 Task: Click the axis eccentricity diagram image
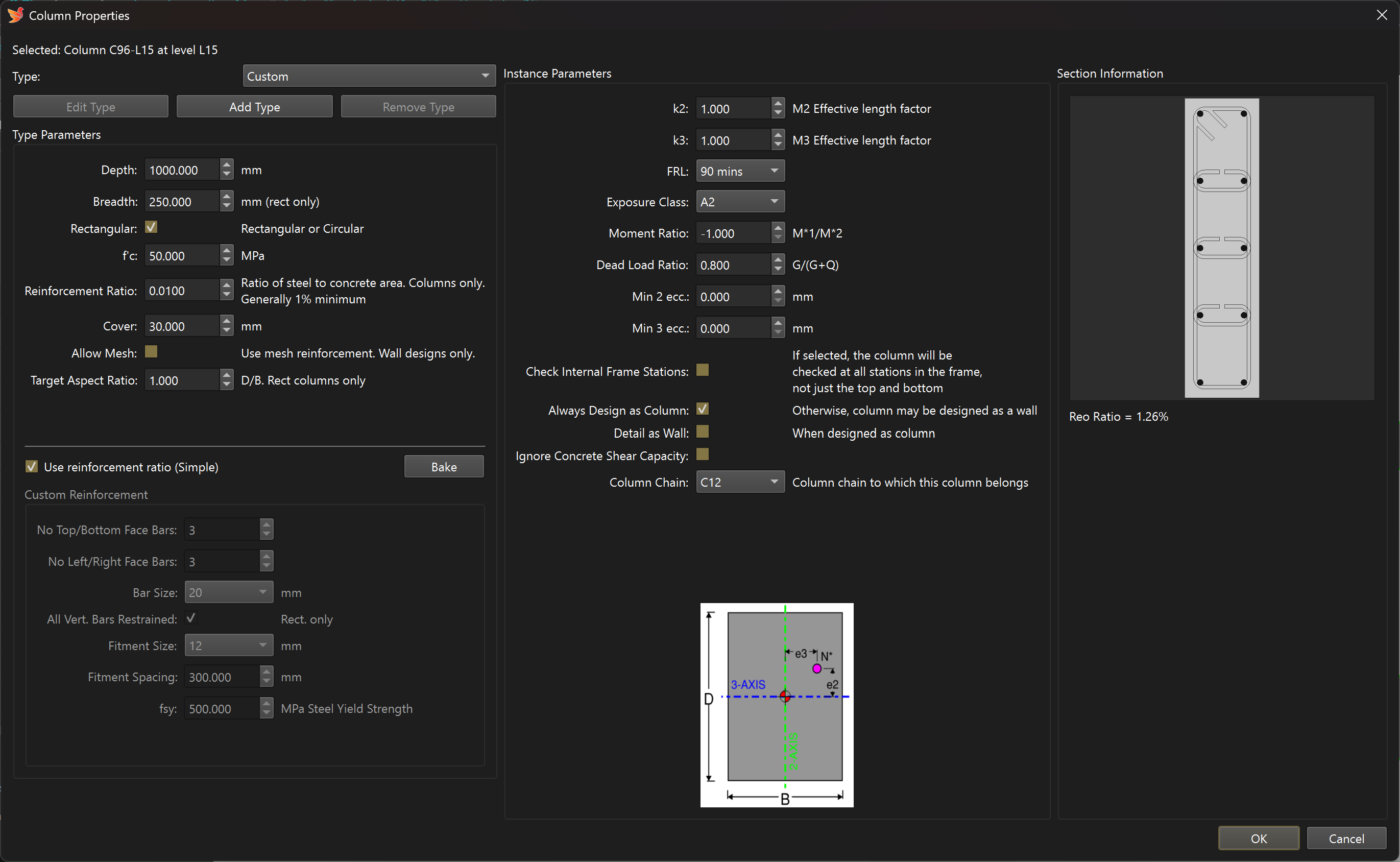tap(777, 705)
